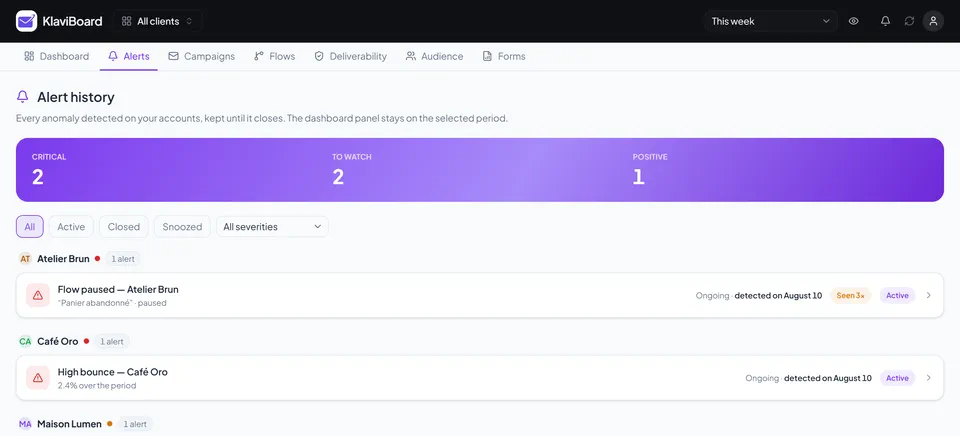This screenshot has width=960, height=436.
Task: Filter alerts by Active
Action: coord(71,227)
